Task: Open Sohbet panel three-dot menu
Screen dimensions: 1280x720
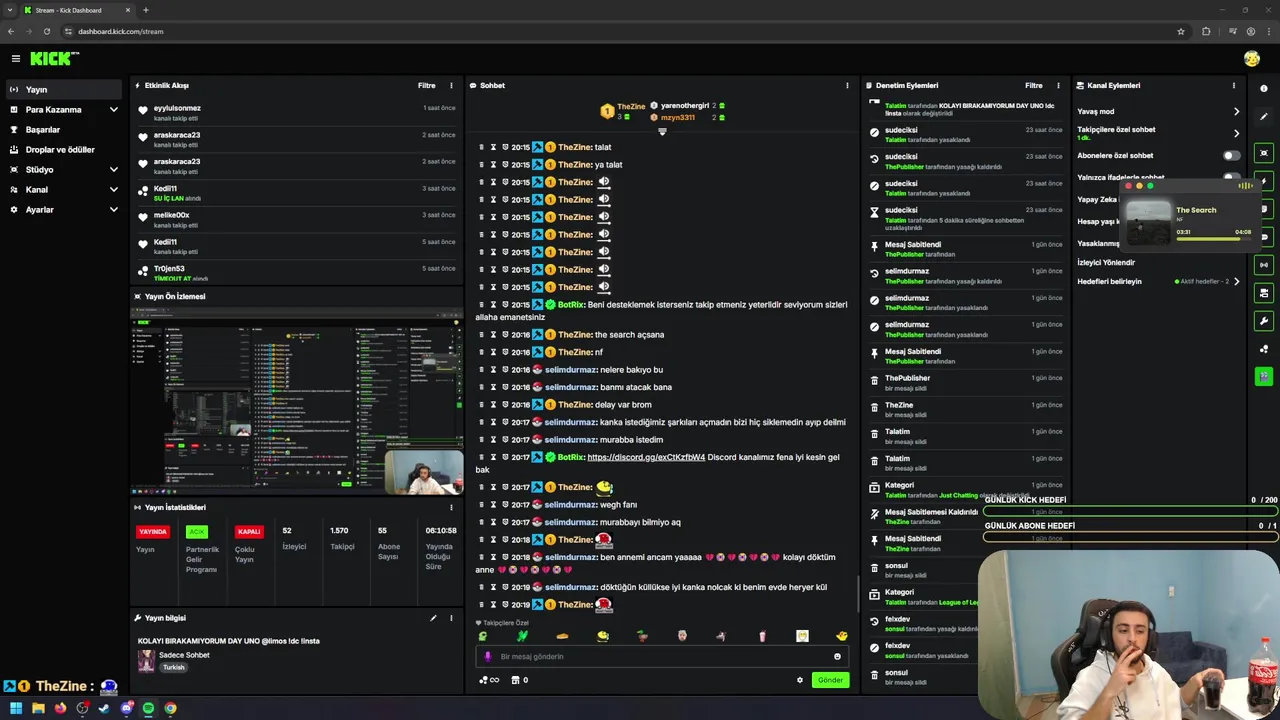Action: tap(847, 86)
